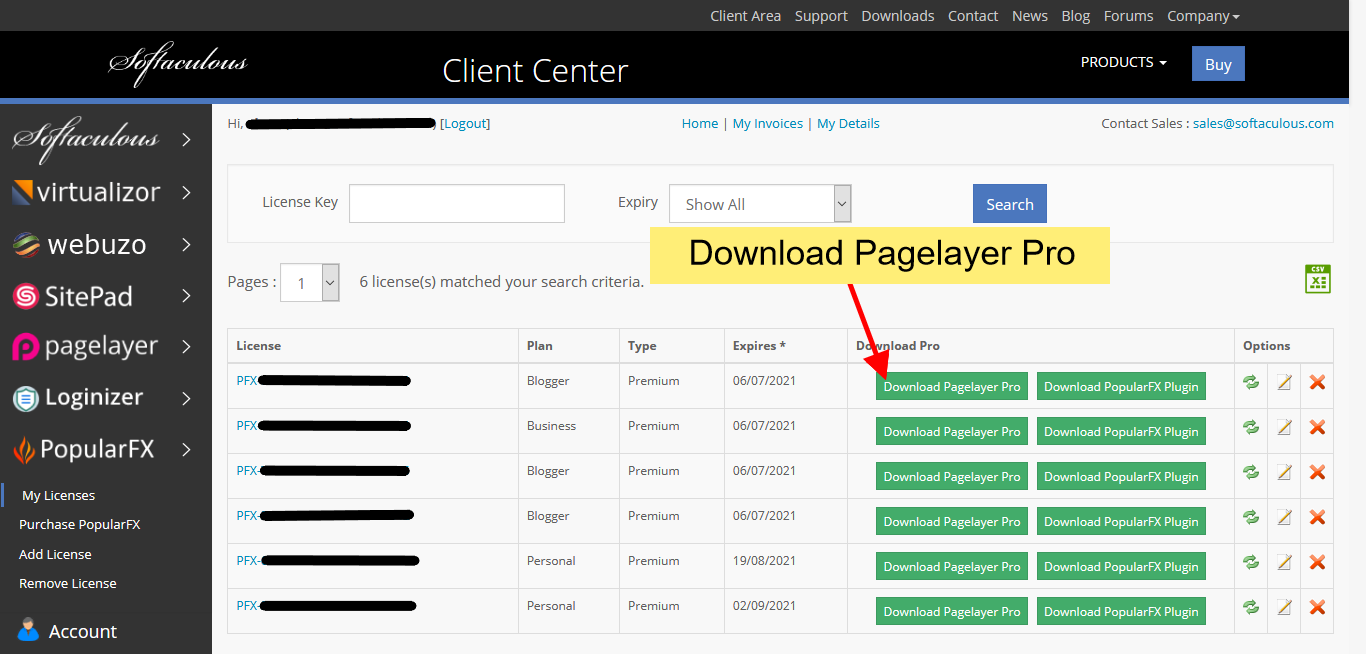This screenshot has width=1366, height=654.
Task: Click the CSV export icon
Action: (1318, 279)
